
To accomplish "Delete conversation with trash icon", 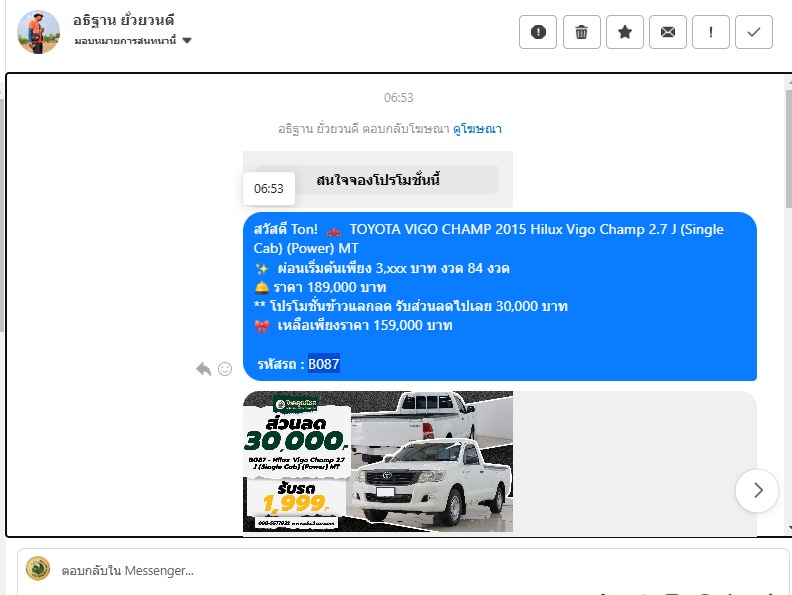I will (581, 32).
